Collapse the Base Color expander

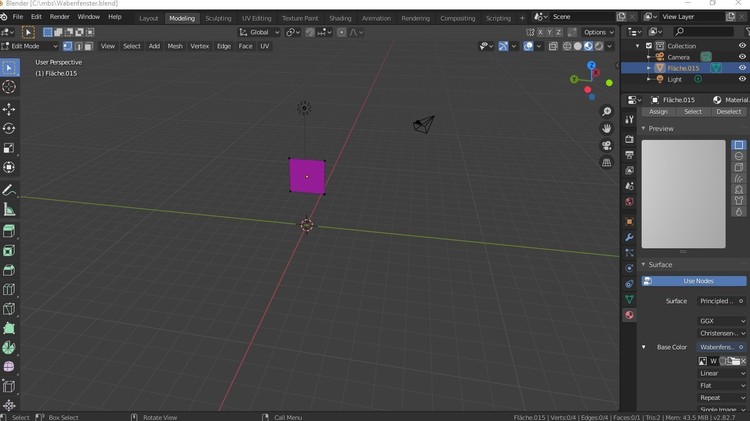644,347
